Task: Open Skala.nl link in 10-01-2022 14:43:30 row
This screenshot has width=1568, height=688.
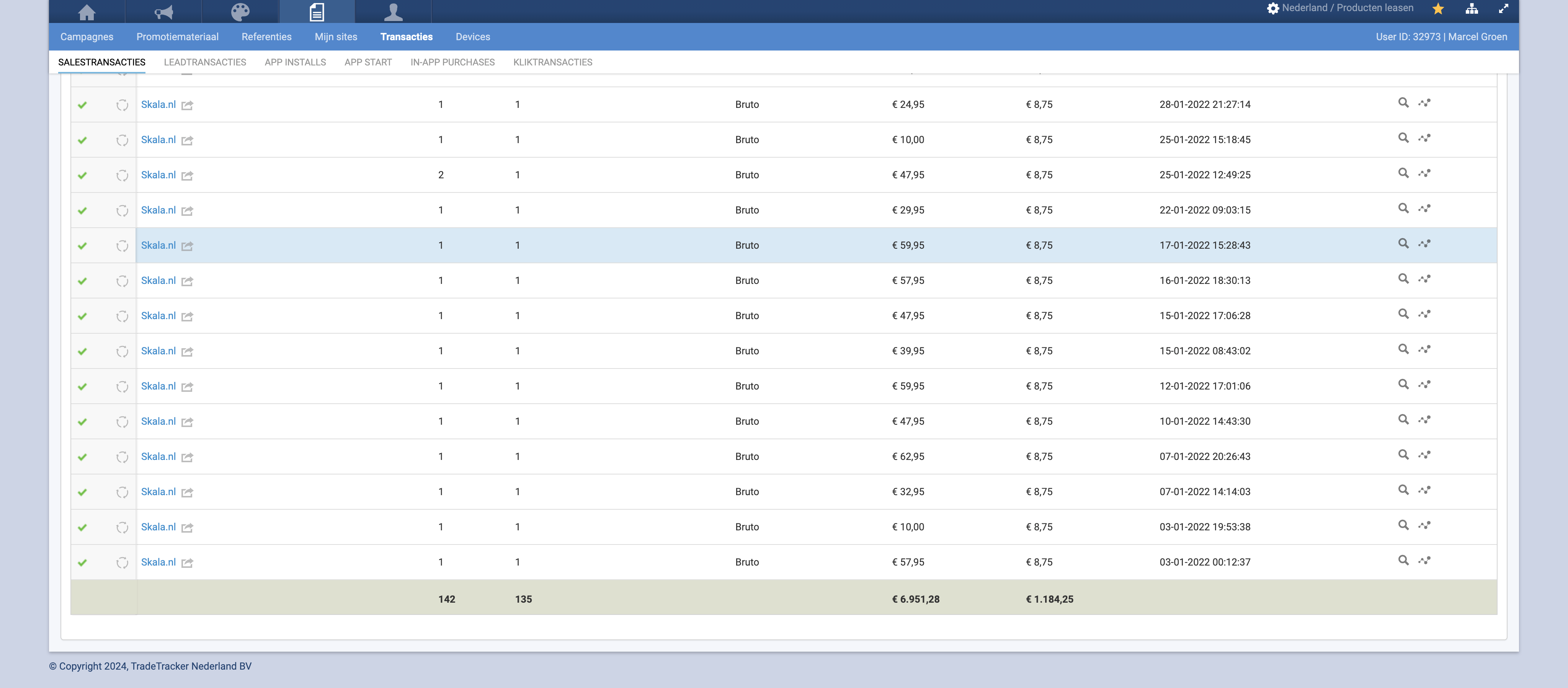Action: pyautogui.click(x=158, y=422)
